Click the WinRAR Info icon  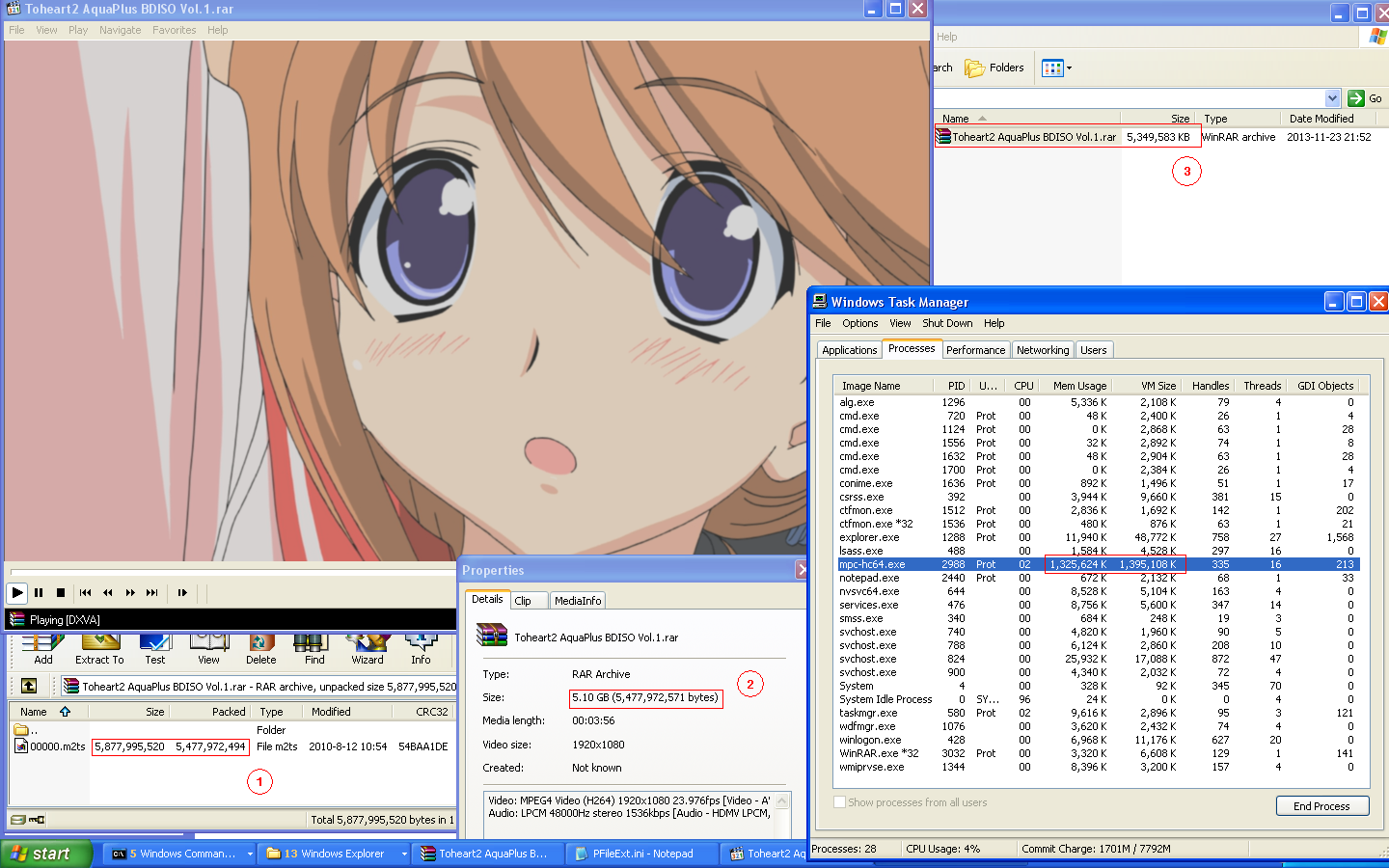pyautogui.click(x=421, y=649)
